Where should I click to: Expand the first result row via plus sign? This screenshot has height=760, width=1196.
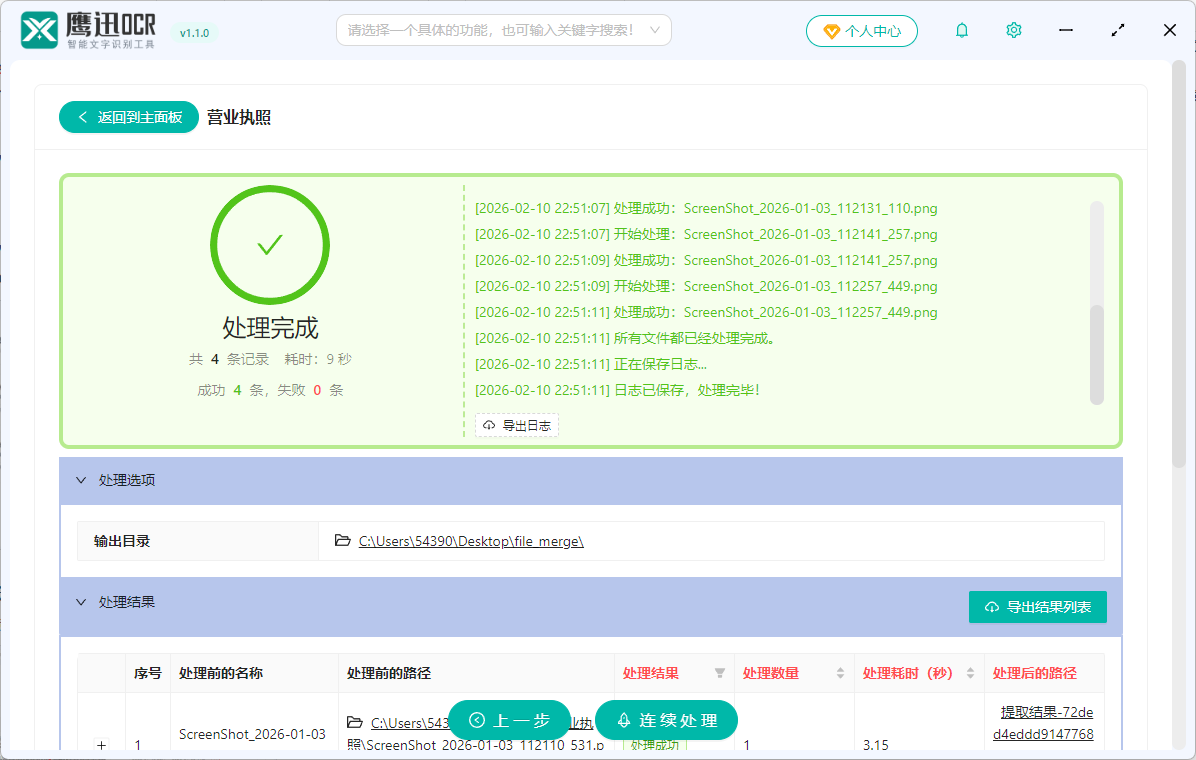click(101, 745)
